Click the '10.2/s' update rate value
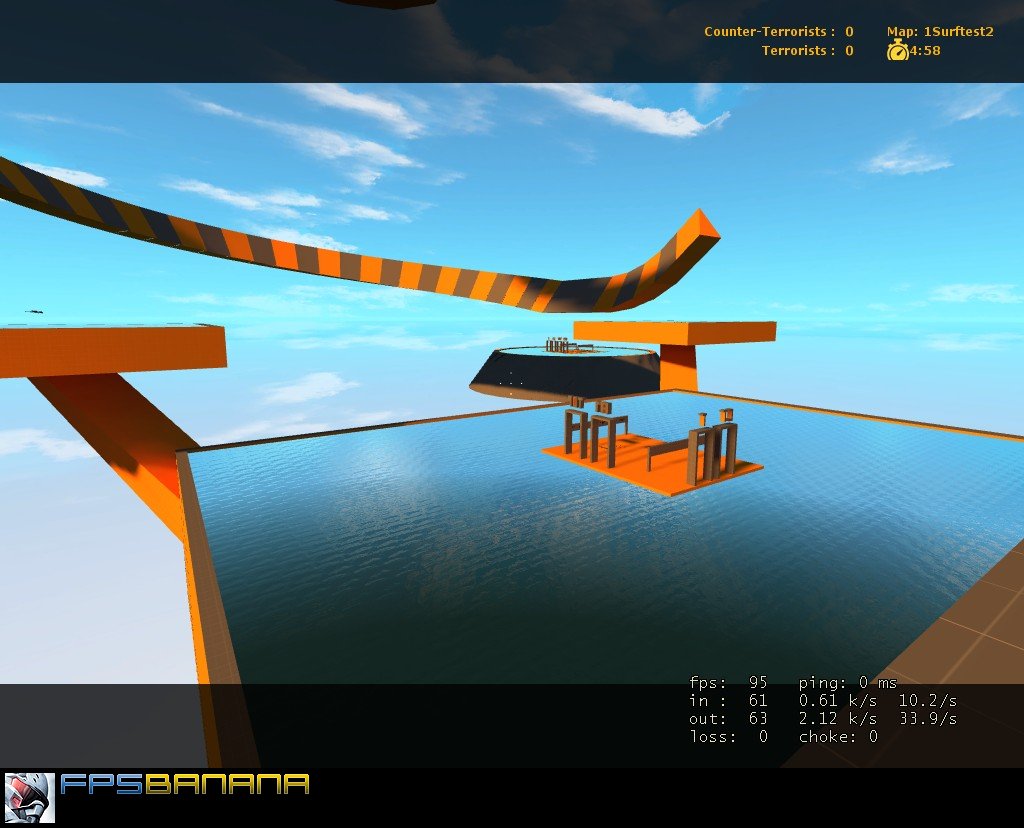Viewport: 1024px width, 828px height. (928, 701)
